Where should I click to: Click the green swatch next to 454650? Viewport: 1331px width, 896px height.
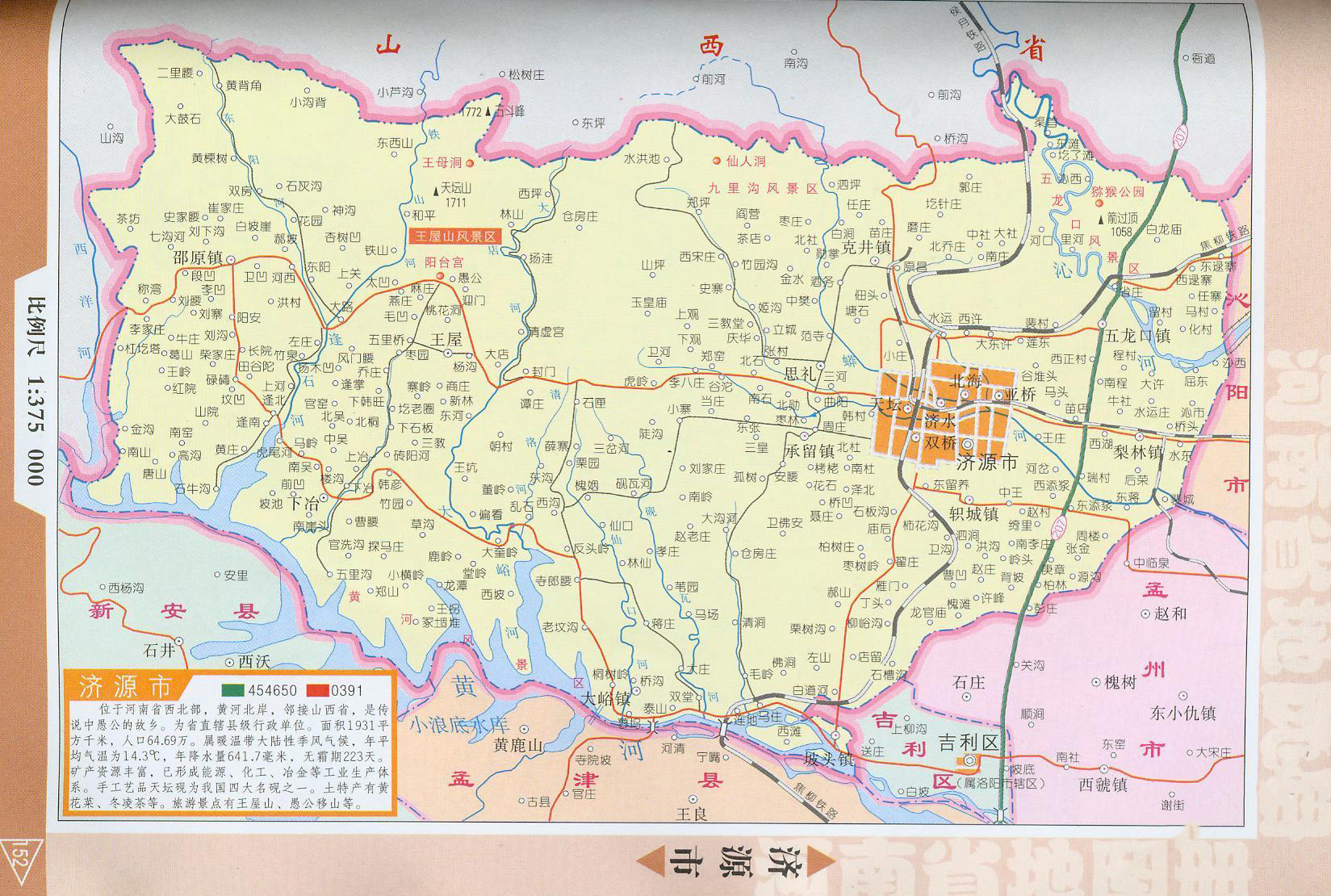[232, 690]
